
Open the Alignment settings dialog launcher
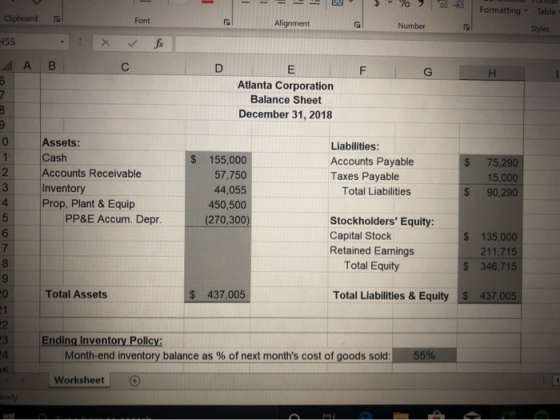356,25
